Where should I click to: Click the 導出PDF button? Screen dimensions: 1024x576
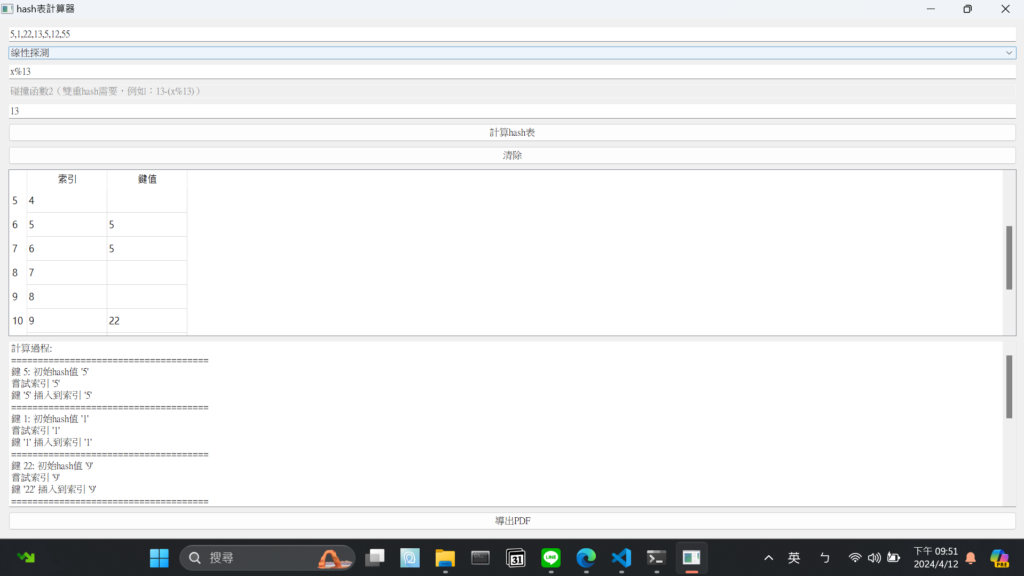click(x=512, y=521)
